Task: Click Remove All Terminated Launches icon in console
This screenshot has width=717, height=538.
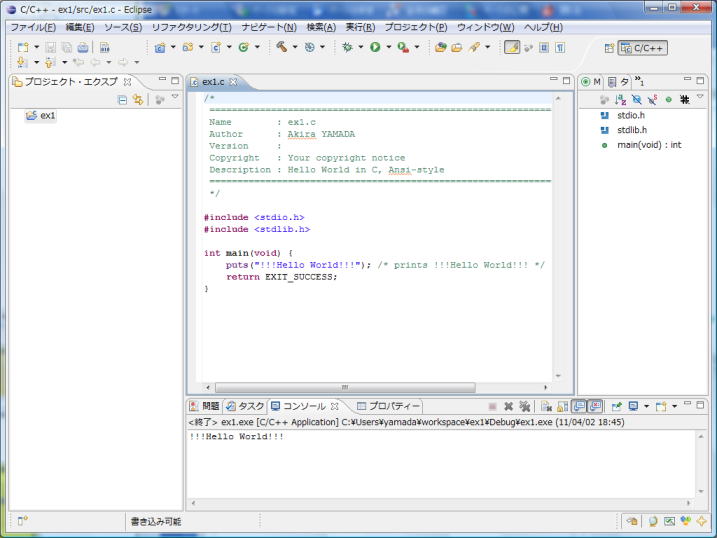Action: (525, 407)
